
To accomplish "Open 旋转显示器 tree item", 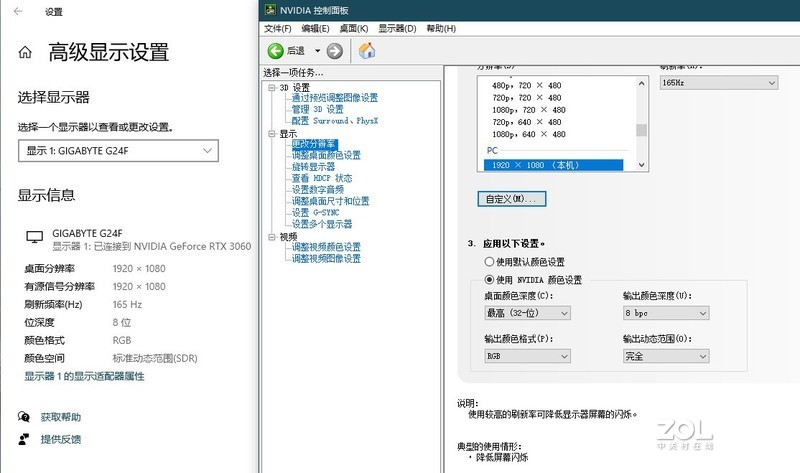I will pos(313,167).
